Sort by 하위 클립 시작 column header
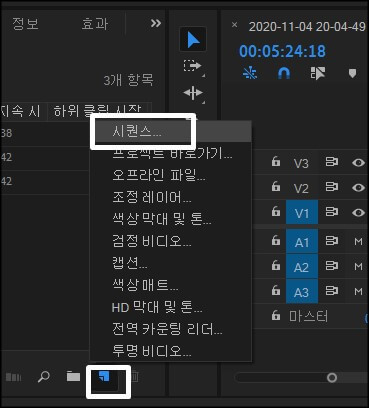The width and height of the screenshot is (369, 408). coord(97,111)
